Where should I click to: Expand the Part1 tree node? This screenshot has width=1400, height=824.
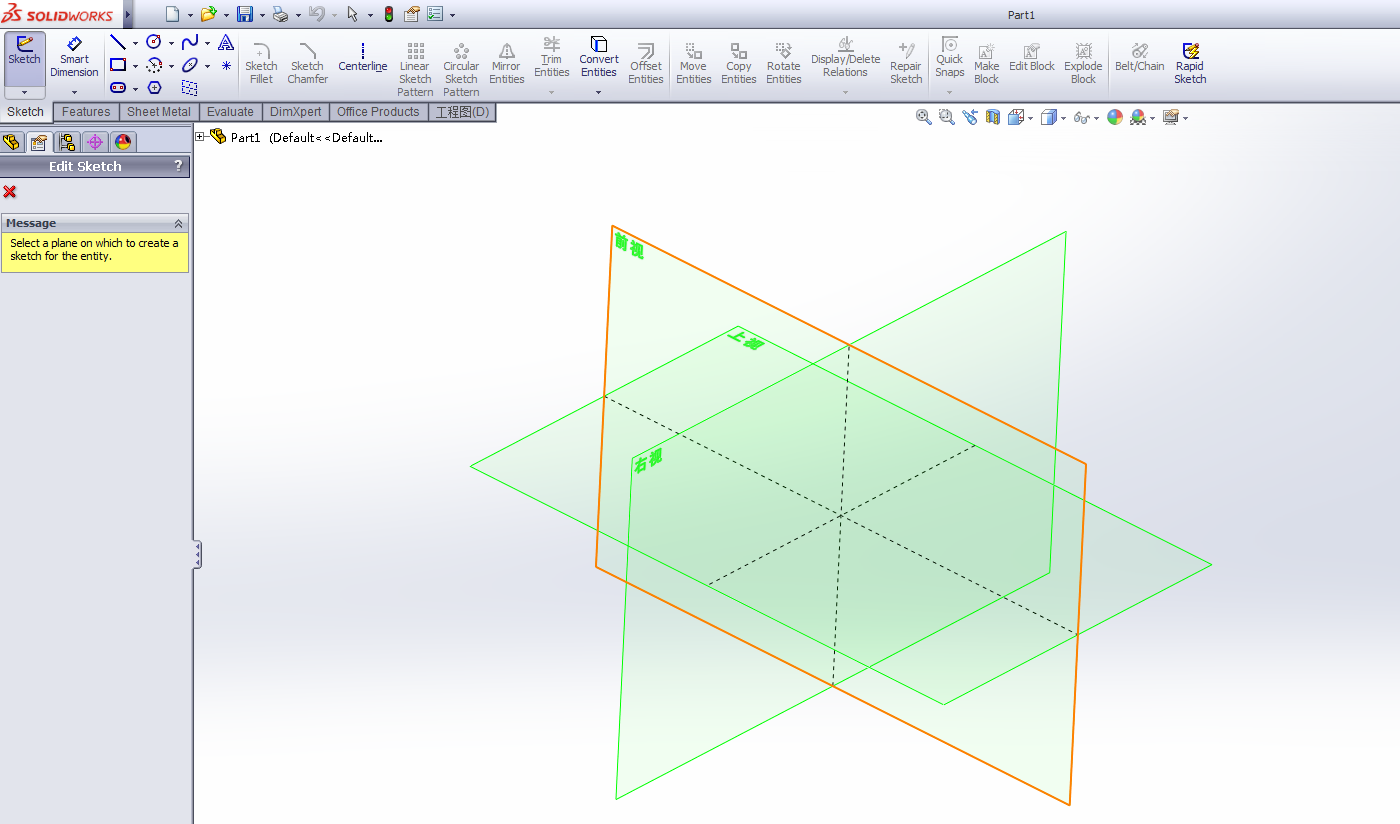point(200,137)
